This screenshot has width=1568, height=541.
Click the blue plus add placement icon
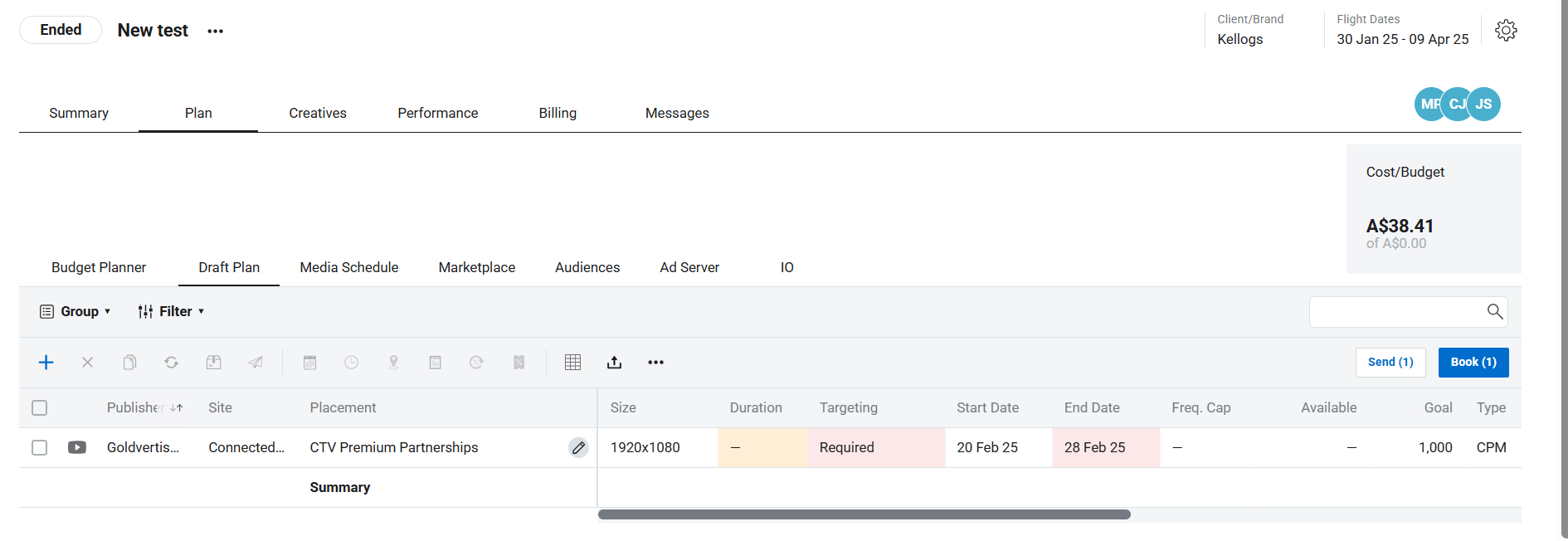(x=46, y=363)
